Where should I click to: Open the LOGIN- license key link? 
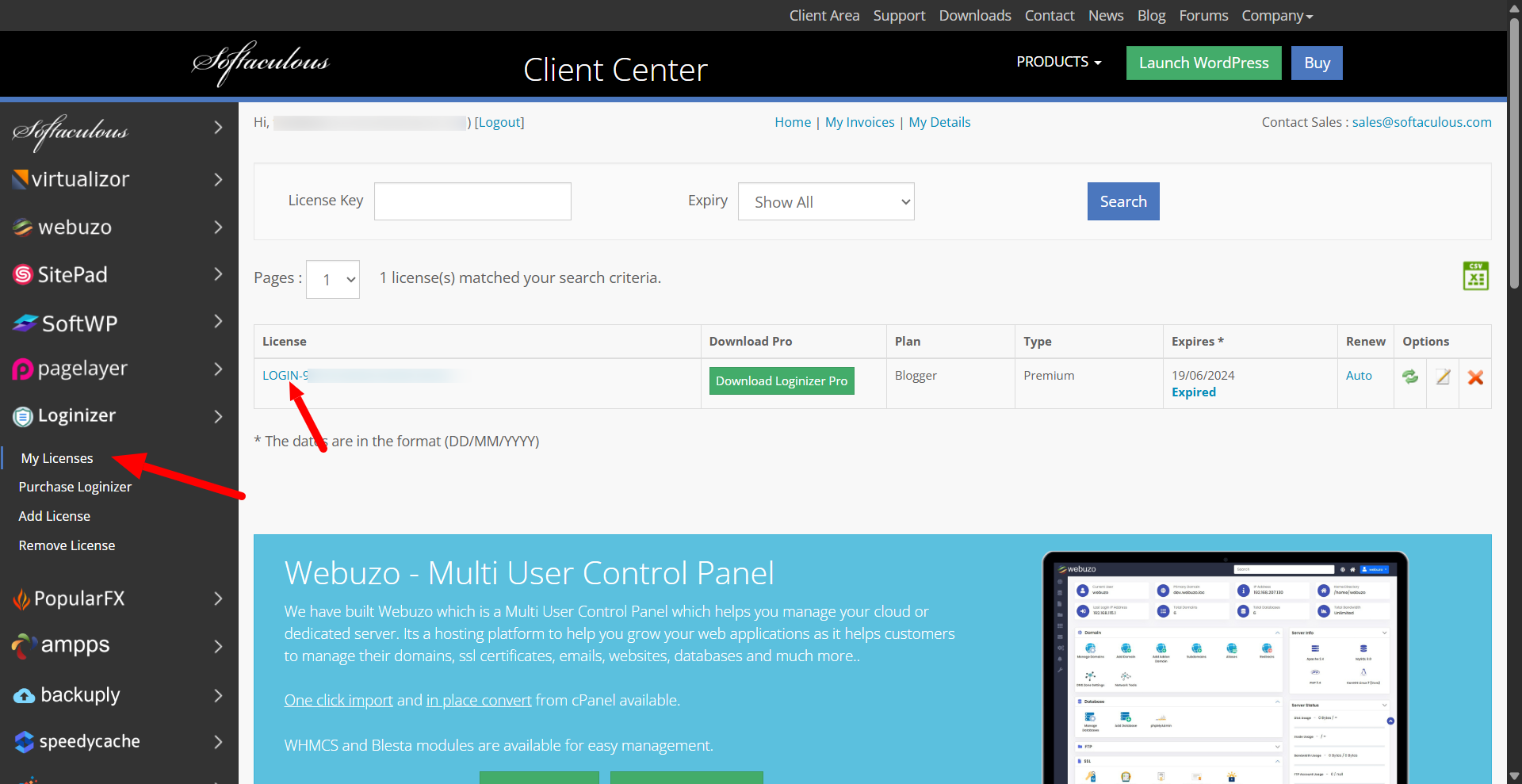[285, 375]
